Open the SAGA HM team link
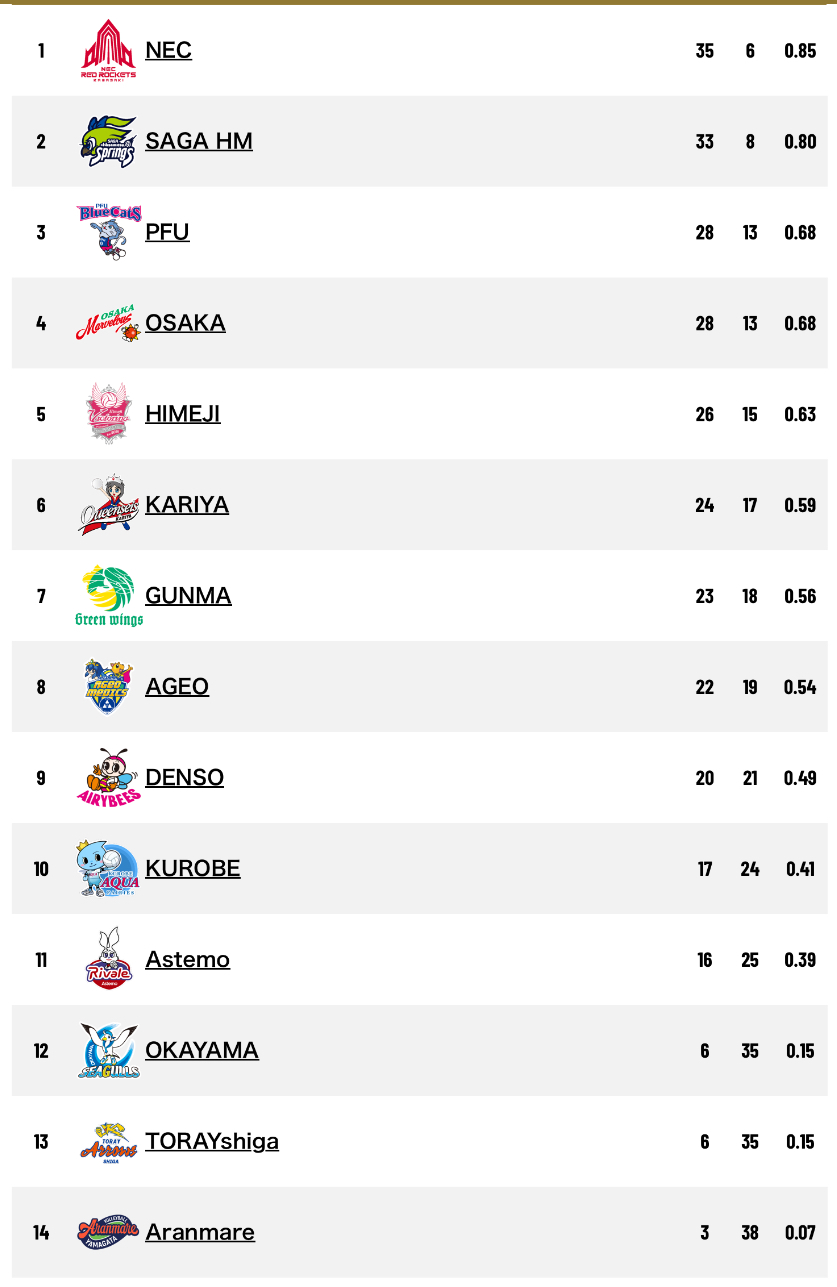Viewport: 837px width, 1287px height. point(198,141)
